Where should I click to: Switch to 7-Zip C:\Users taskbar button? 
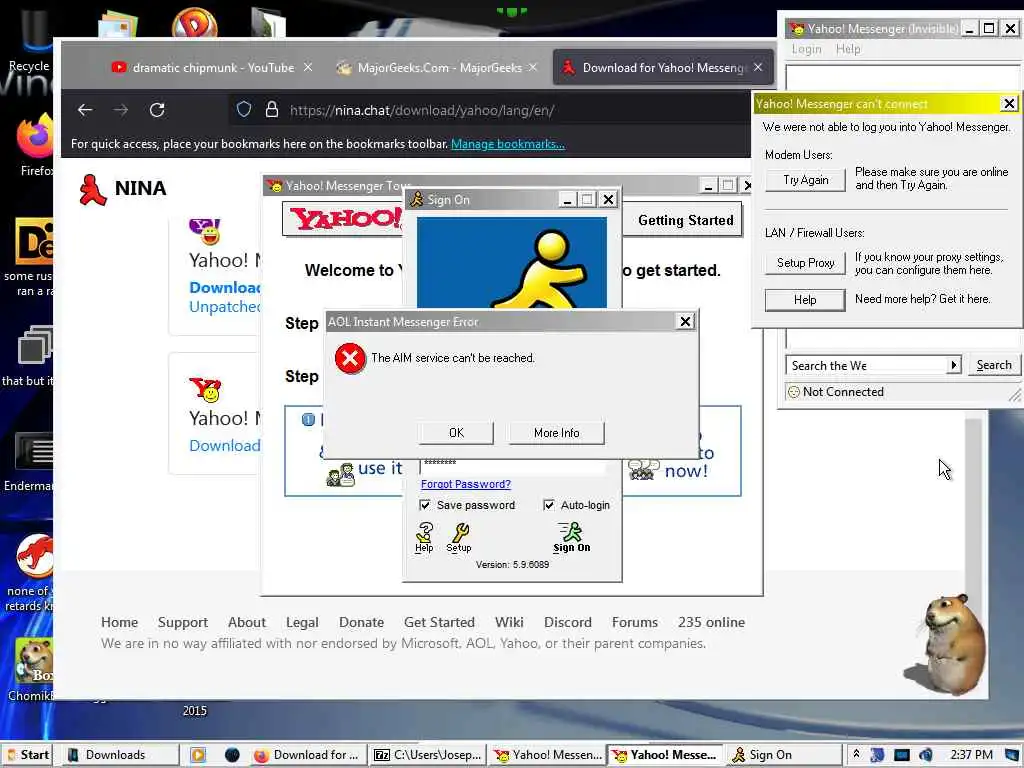coord(428,755)
